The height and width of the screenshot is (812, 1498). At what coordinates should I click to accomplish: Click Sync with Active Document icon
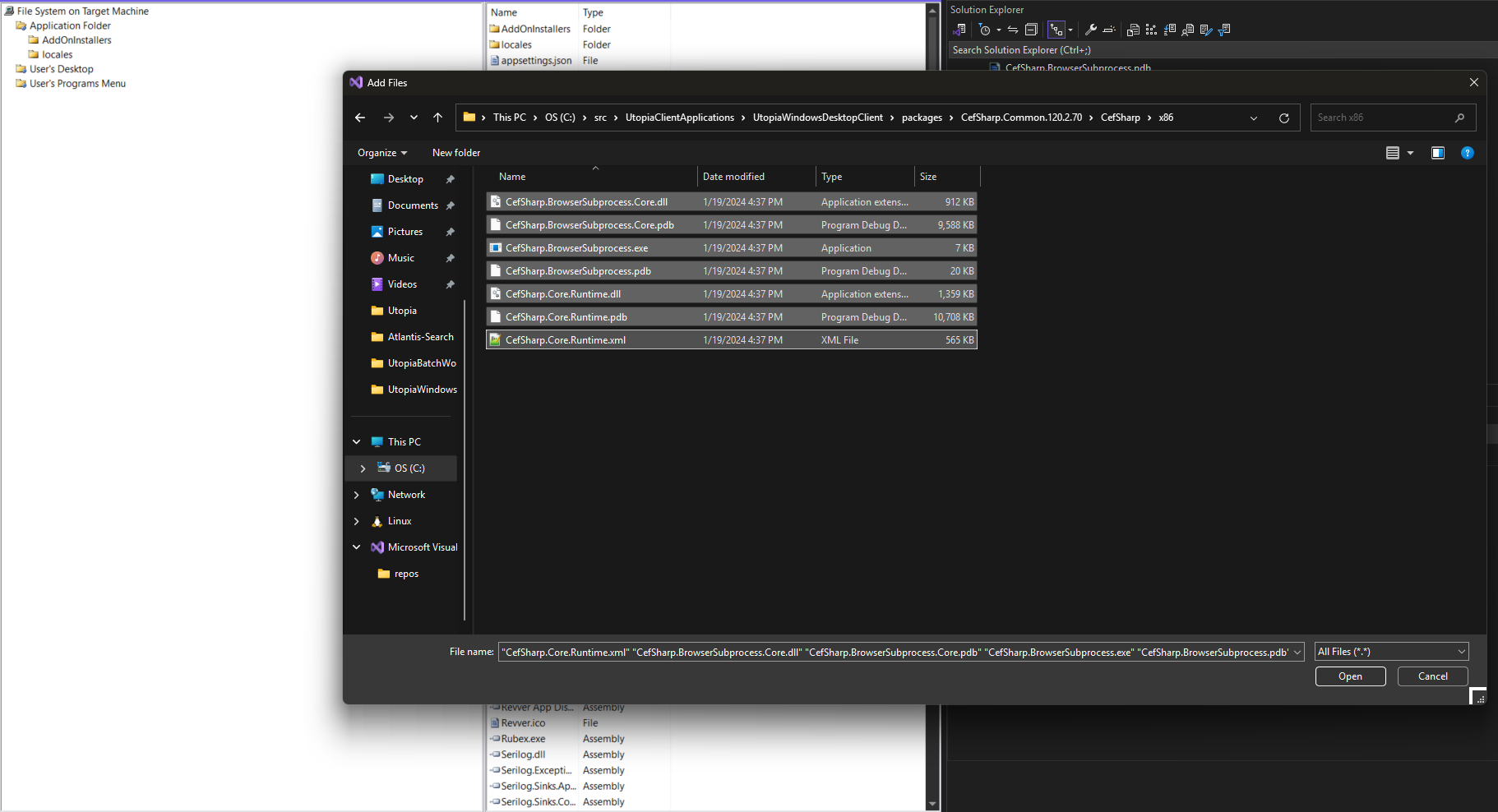(x=1013, y=30)
